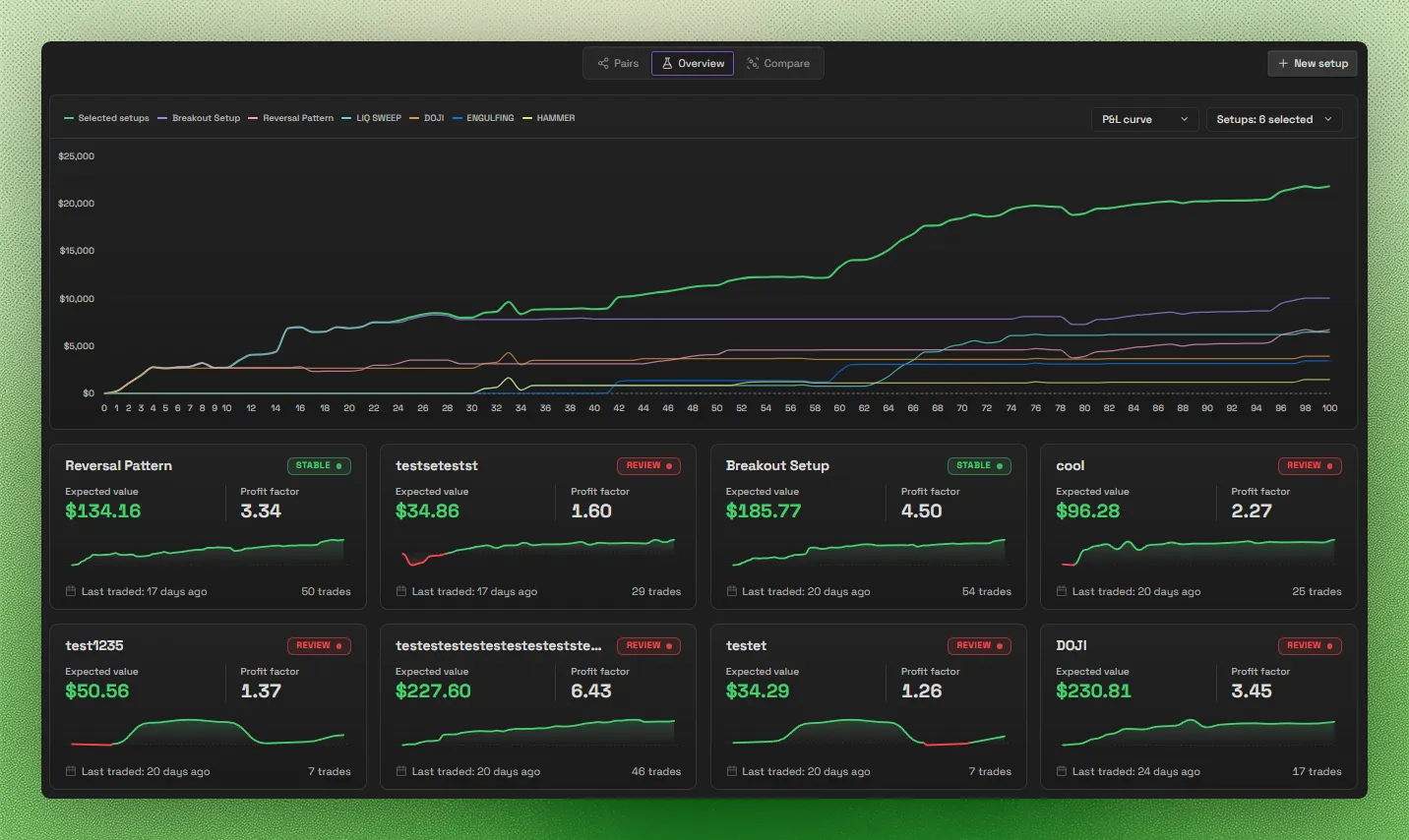Click sparkline chart on Reversal Pattern card

[x=208, y=553]
